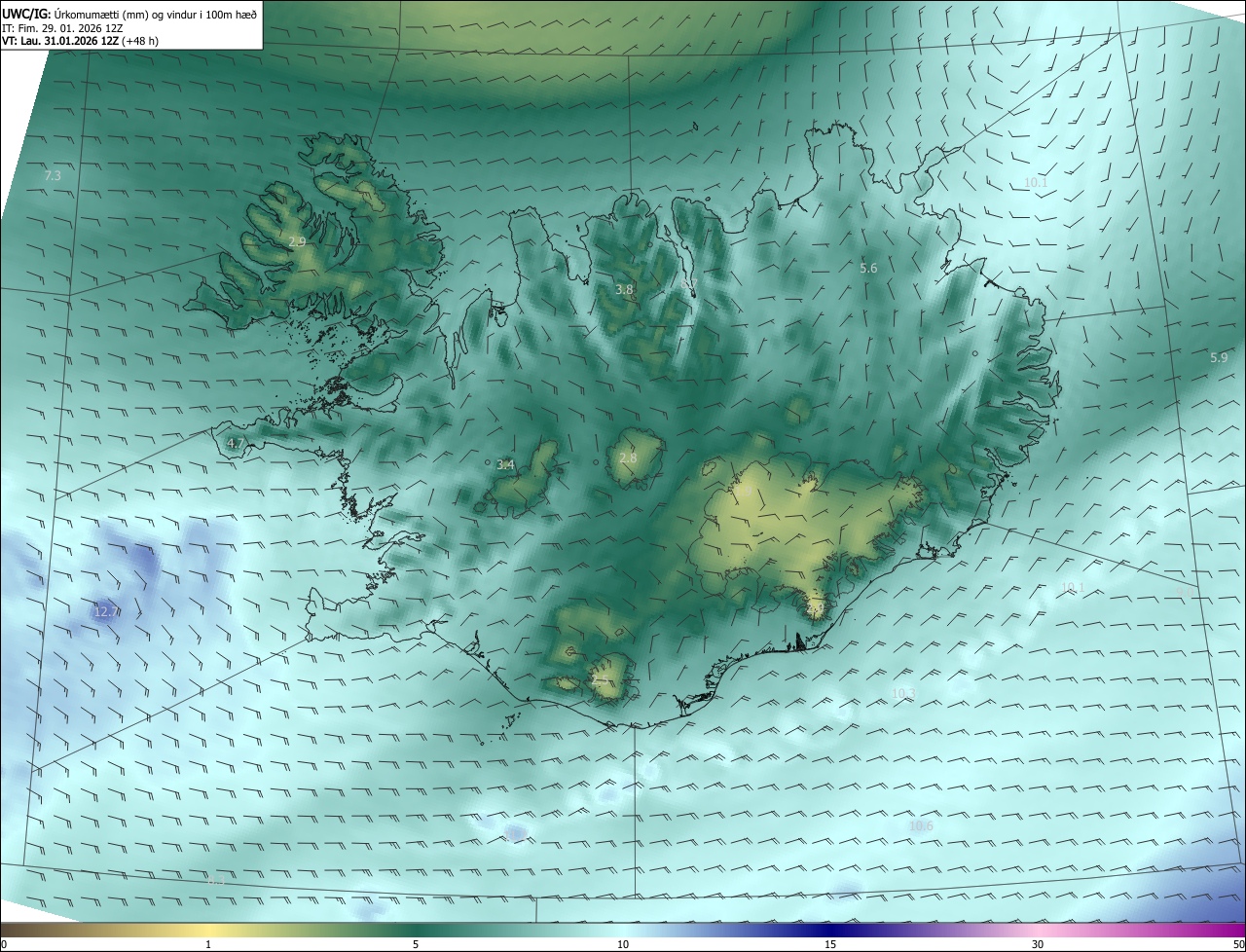This screenshot has height=952, width=1246.
Task: Click the 2.8 value on the central glacier
Action: [628, 458]
